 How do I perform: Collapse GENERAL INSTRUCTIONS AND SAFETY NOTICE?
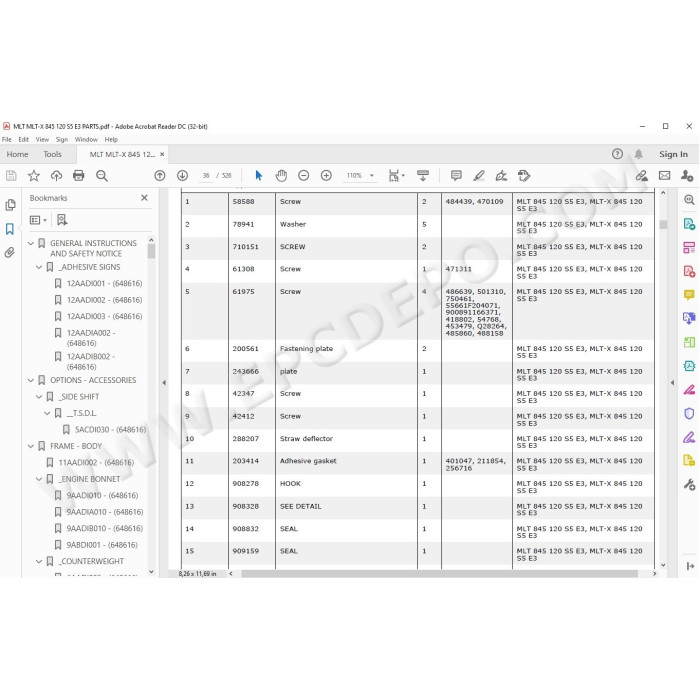tap(31, 243)
